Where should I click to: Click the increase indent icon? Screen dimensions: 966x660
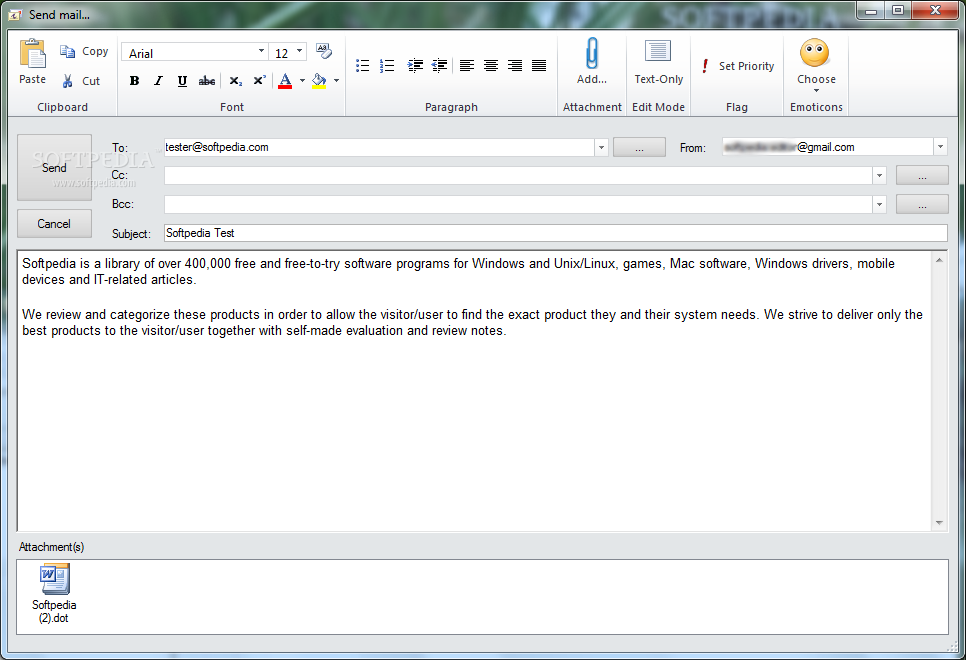tap(415, 65)
